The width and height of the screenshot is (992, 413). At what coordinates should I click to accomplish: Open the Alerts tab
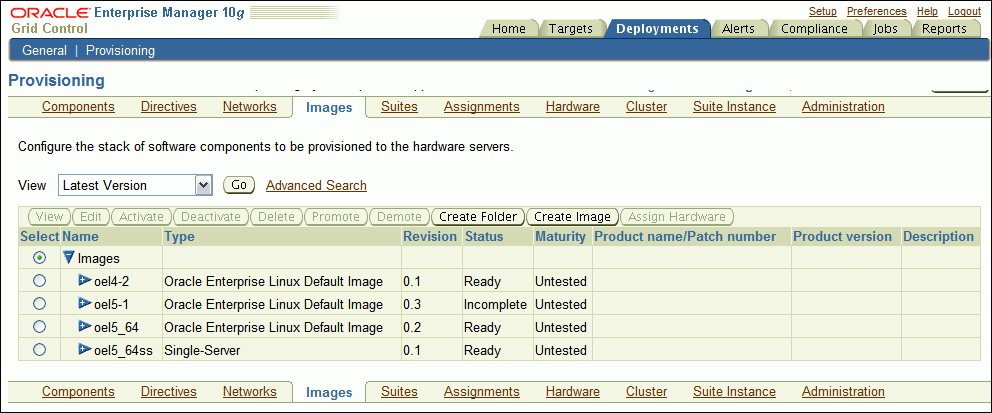tap(738, 28)
